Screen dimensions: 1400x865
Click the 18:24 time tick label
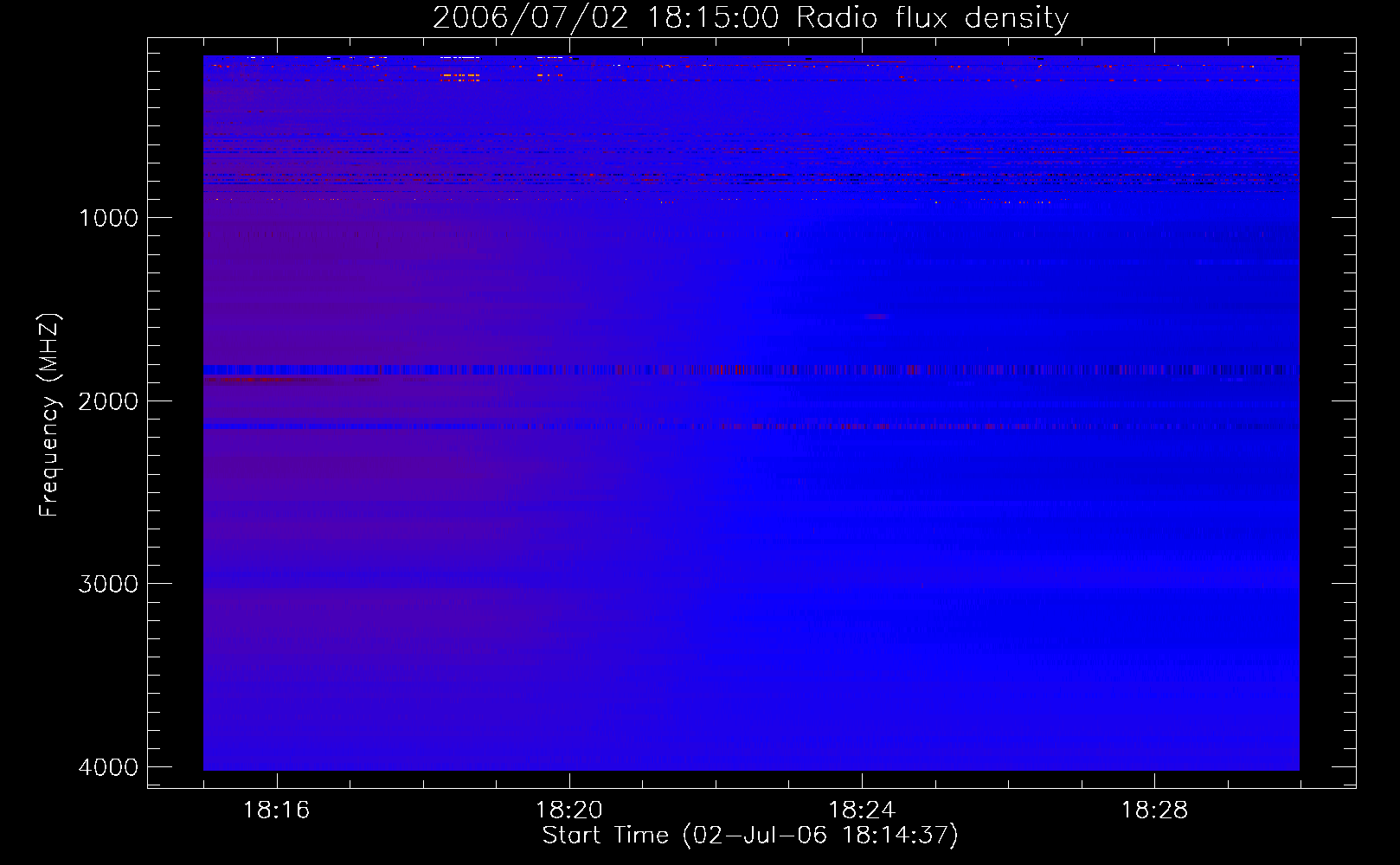tap(861, 811)
